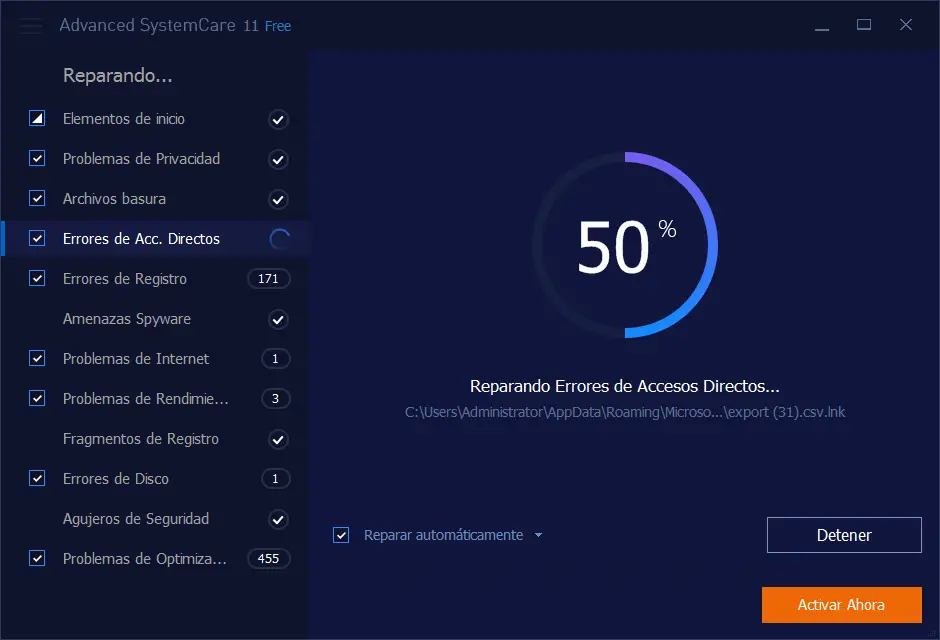940x640 pixels.
Task: Click the 3 count badge for Problemas de Rendimiento
Action: (x=276, y=399)
